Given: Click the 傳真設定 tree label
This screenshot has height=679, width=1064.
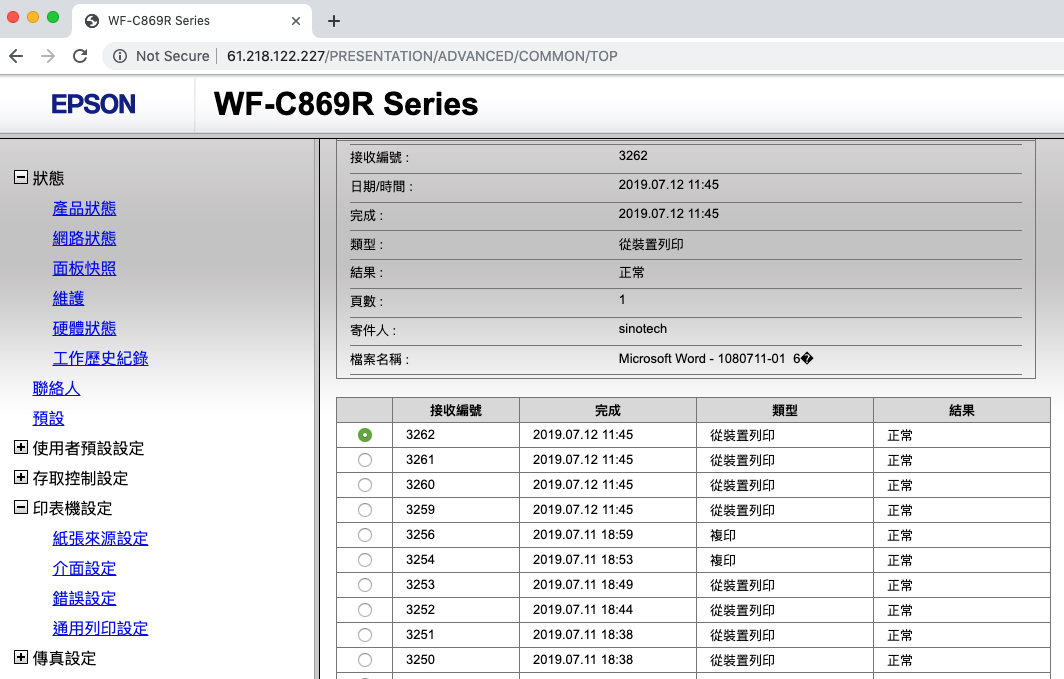Looking at the screenshot, I should [64, 658].
